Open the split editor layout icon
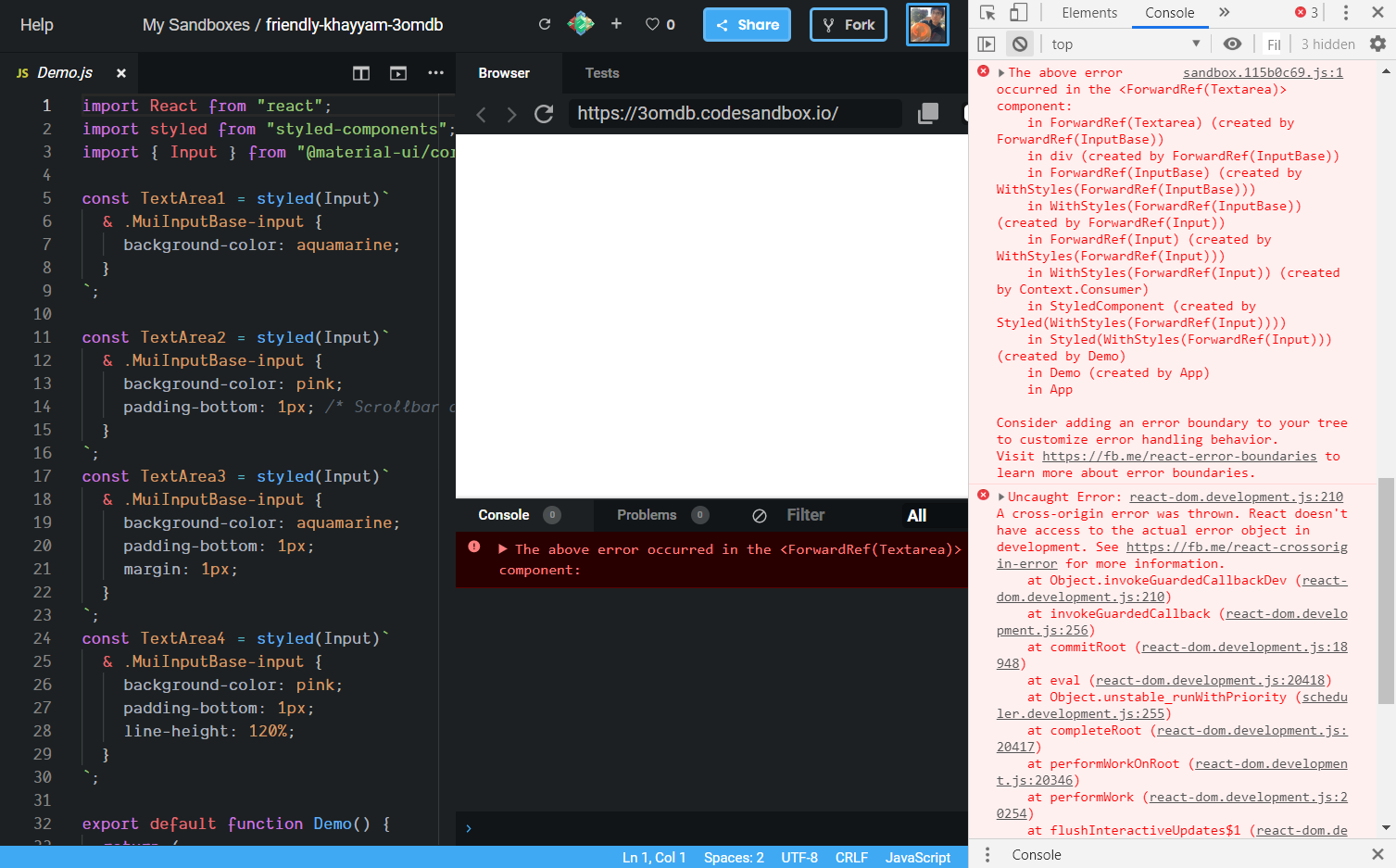 (x=360, y=72)
